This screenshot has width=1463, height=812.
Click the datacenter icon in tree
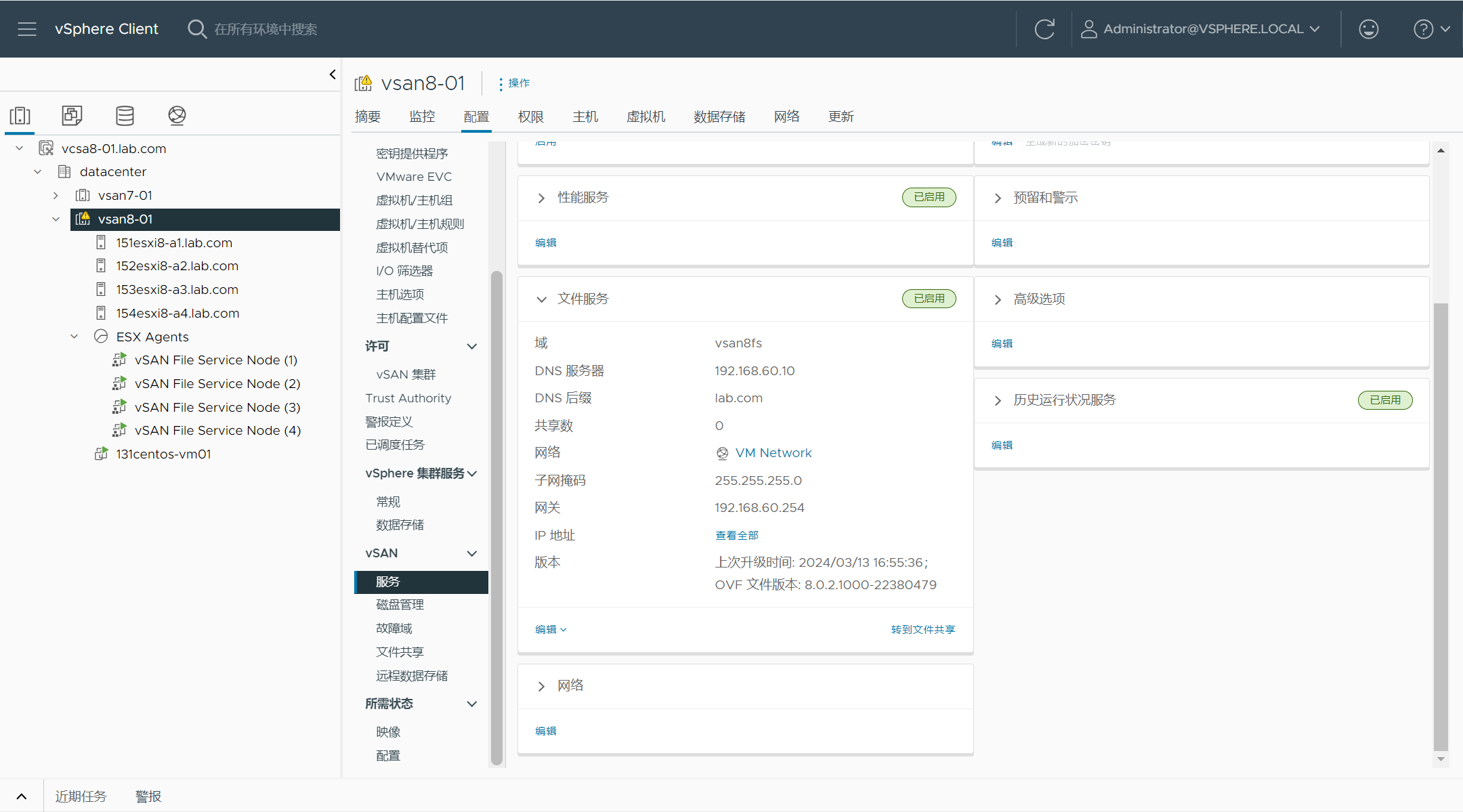coord(64,171)
